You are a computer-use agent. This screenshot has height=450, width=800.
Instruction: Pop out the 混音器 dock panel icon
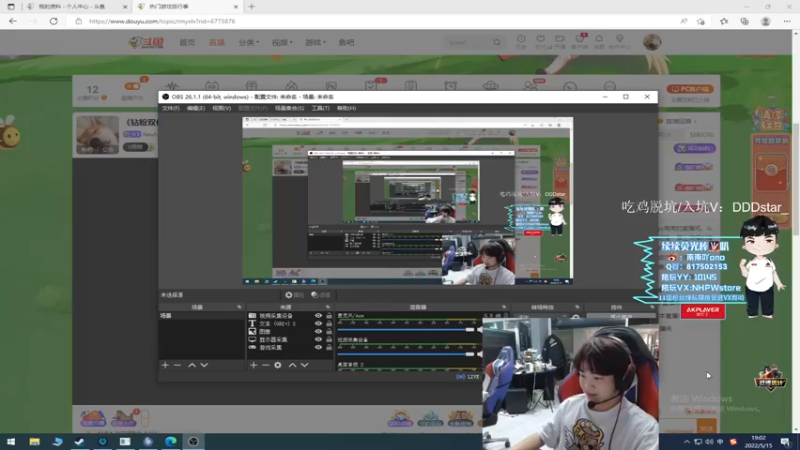click(504, 307)
